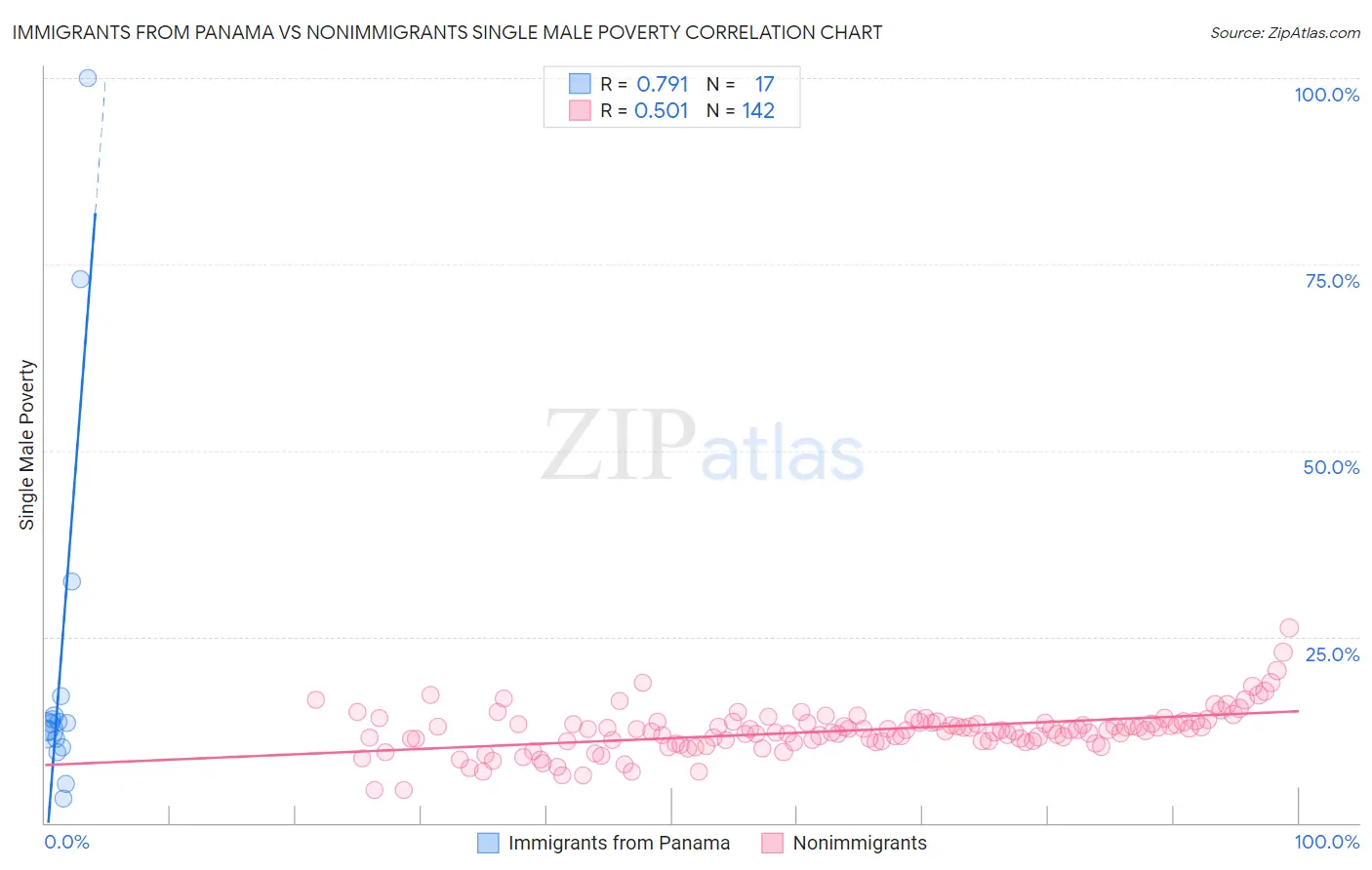The height and width of the screenshot is (870, 1372).
Task: Click the 100.0% y-axis tick label
Action: pyautogui.click(x=1326, y=95)
